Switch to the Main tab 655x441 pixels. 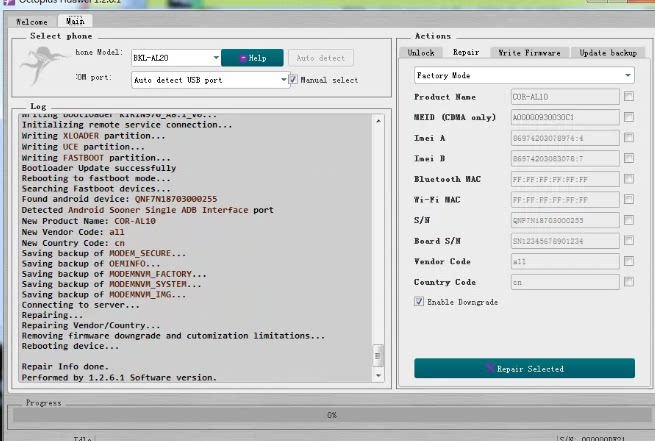click(75, 21)
